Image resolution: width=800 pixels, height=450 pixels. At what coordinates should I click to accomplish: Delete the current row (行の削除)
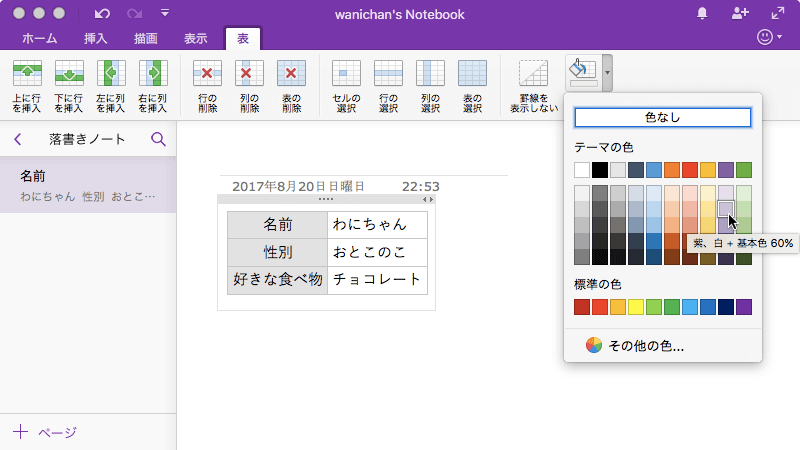click(207, 86)
